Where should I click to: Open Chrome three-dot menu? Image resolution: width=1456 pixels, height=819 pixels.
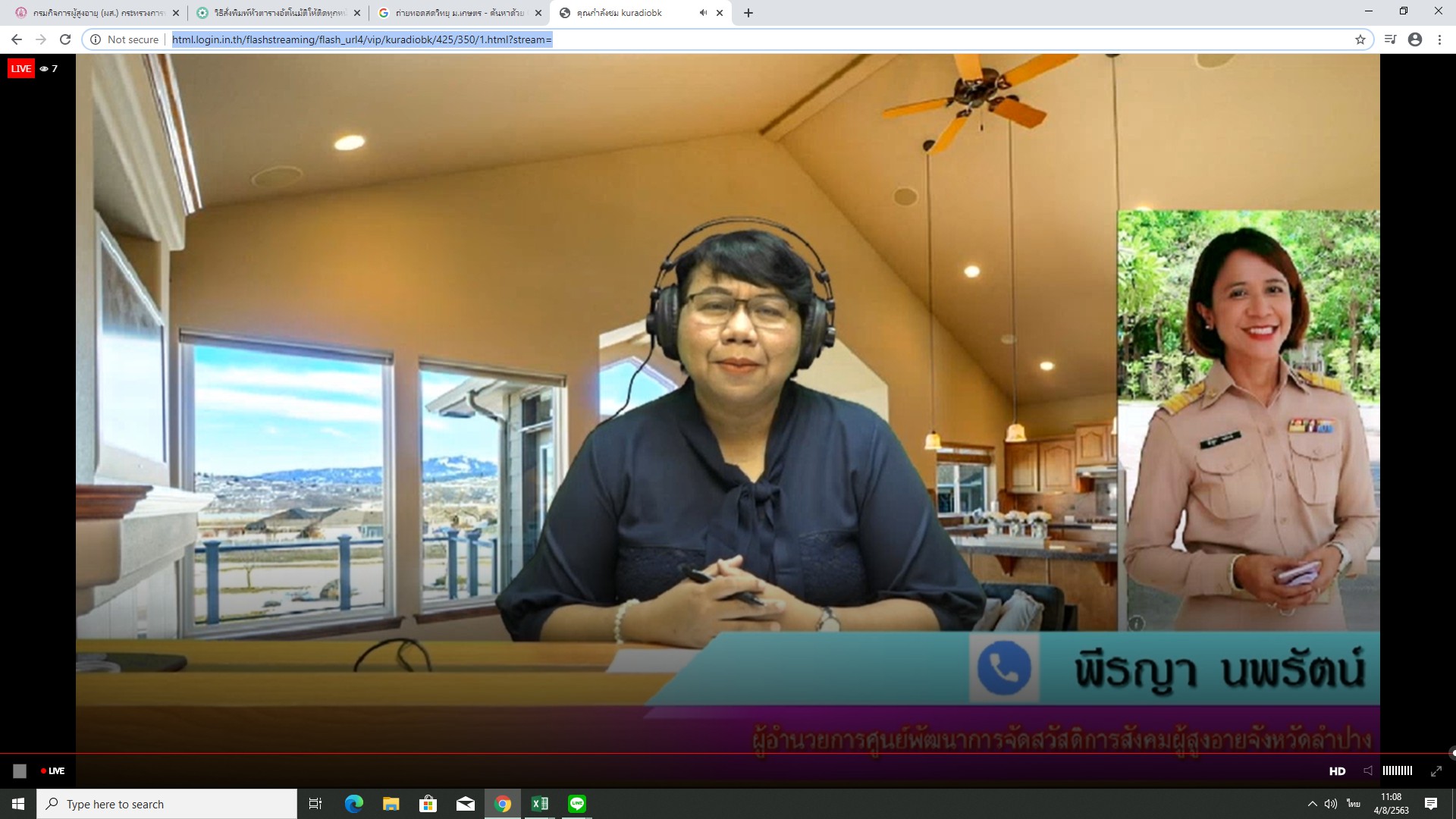pyautogui.click(x=1439, y=39)
